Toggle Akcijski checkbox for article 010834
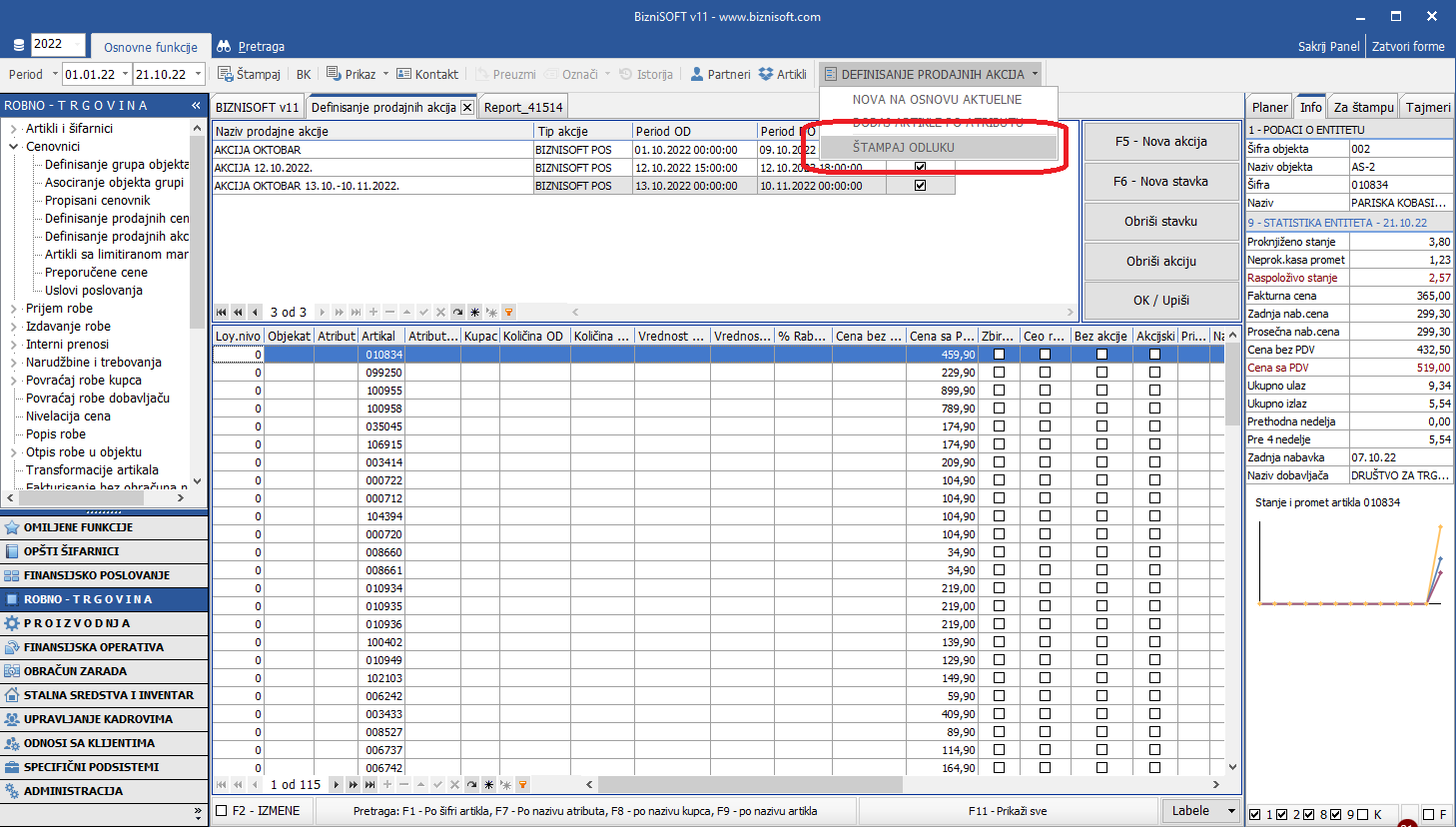 (x=1154, y=355)
